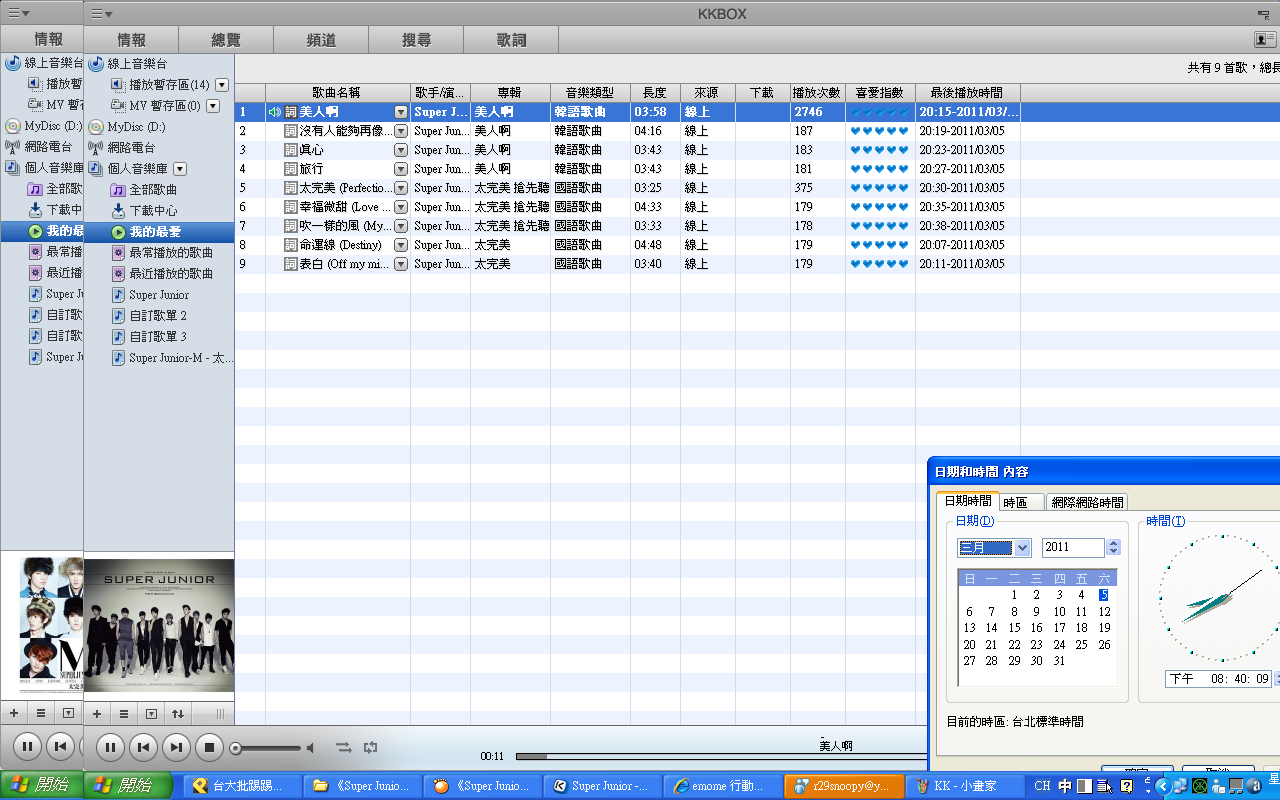Screen dimensions: 1280x800
Task: Open the dropdown arrow for song 真心
Action: point(401,150)
